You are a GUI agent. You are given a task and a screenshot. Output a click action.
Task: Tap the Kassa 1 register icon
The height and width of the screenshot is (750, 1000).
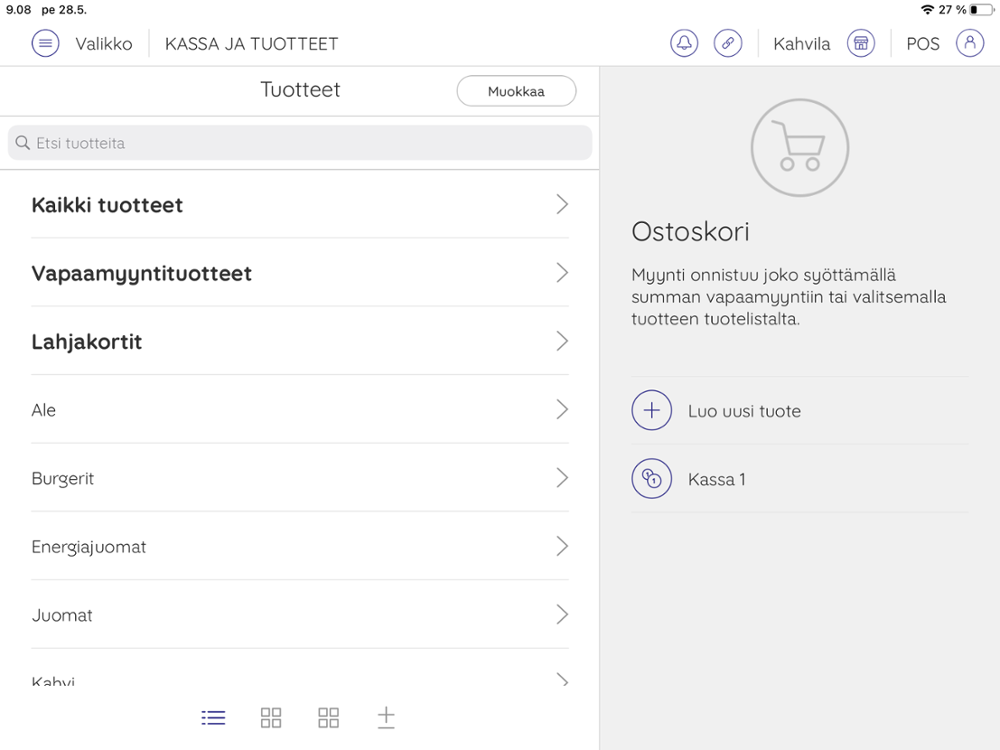tap(652, 479)
